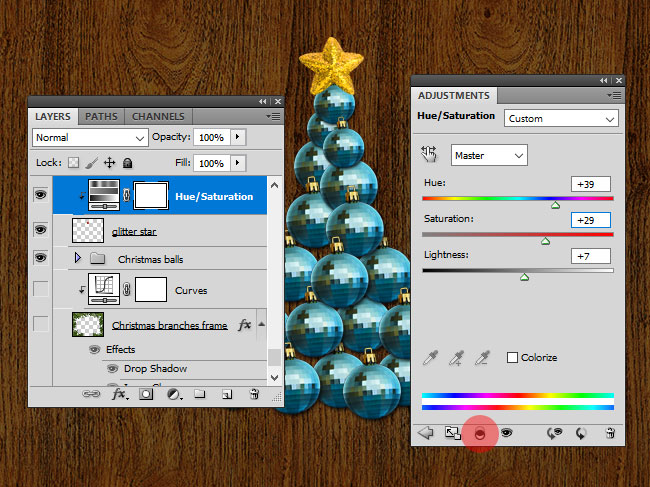Return to adjustment list arrow

pos(426,433)
